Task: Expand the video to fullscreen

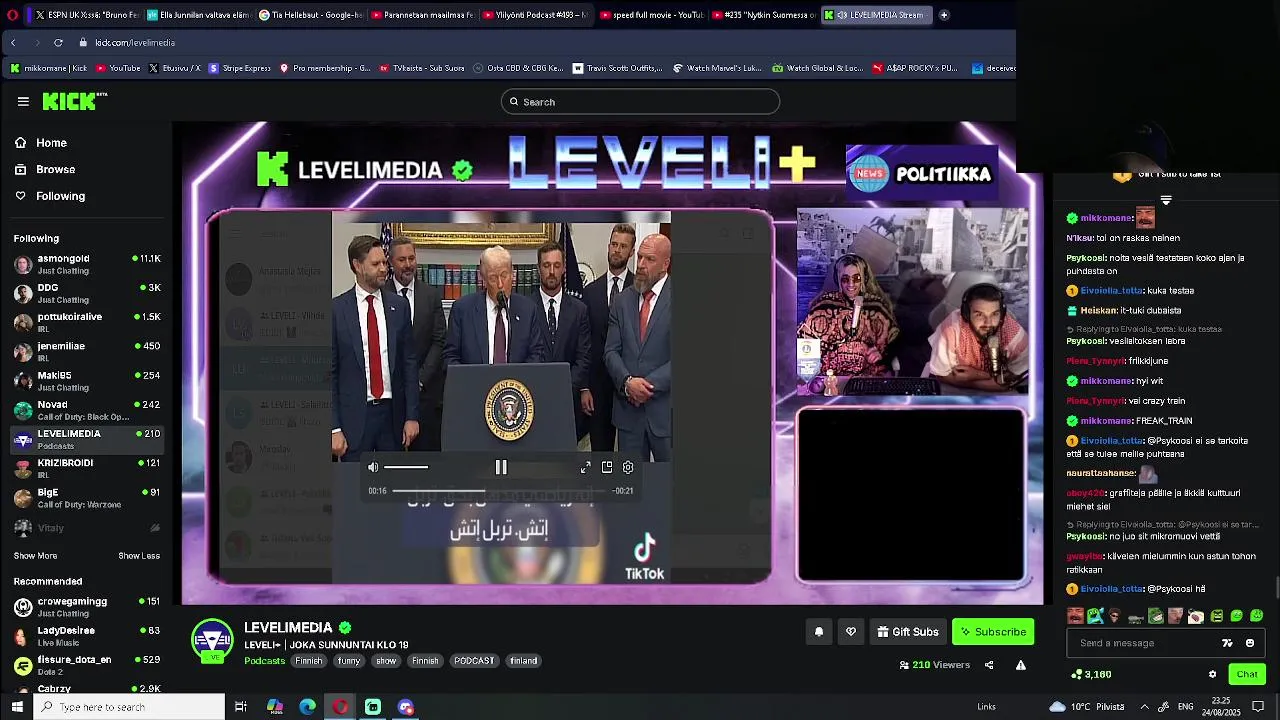Action: (585, 467)
